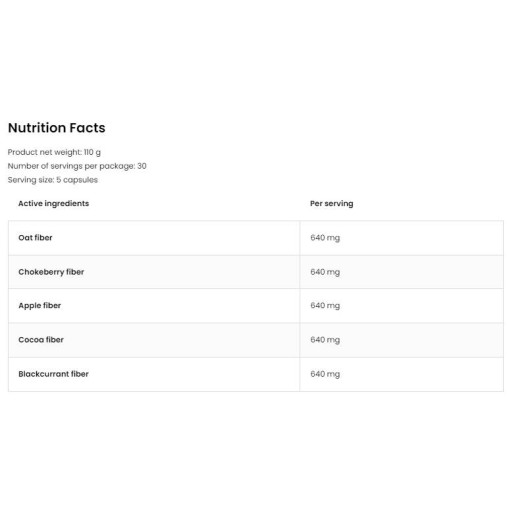The height and width of the screenshot is (509, 509).
Task: Click the Serving size 5 capsules text
Action: point(53,180)
